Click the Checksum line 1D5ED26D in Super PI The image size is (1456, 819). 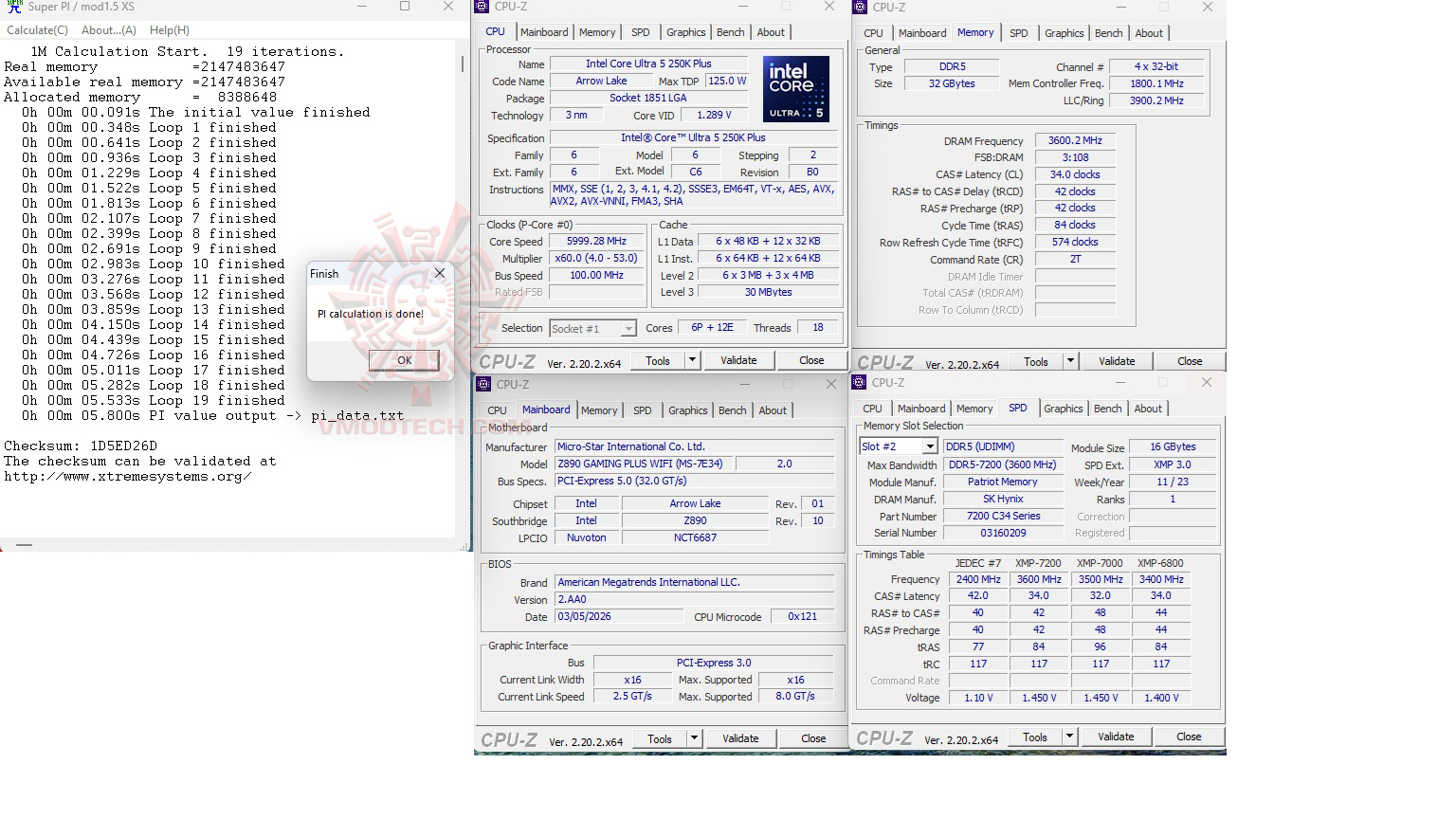click(81, 446)
